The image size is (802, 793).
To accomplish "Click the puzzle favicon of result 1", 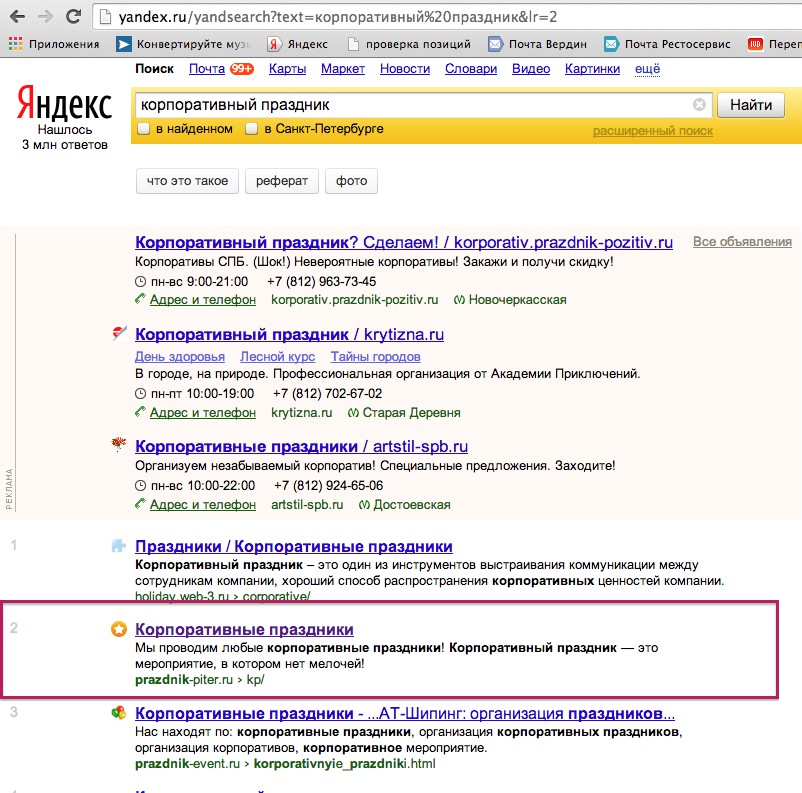I will click(x=119, y=545).
